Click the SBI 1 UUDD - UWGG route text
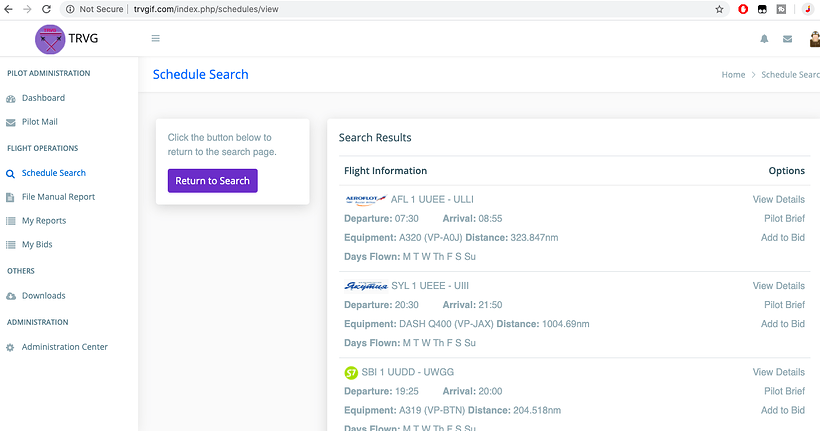The image size is (820, 431). pos(408,372)
